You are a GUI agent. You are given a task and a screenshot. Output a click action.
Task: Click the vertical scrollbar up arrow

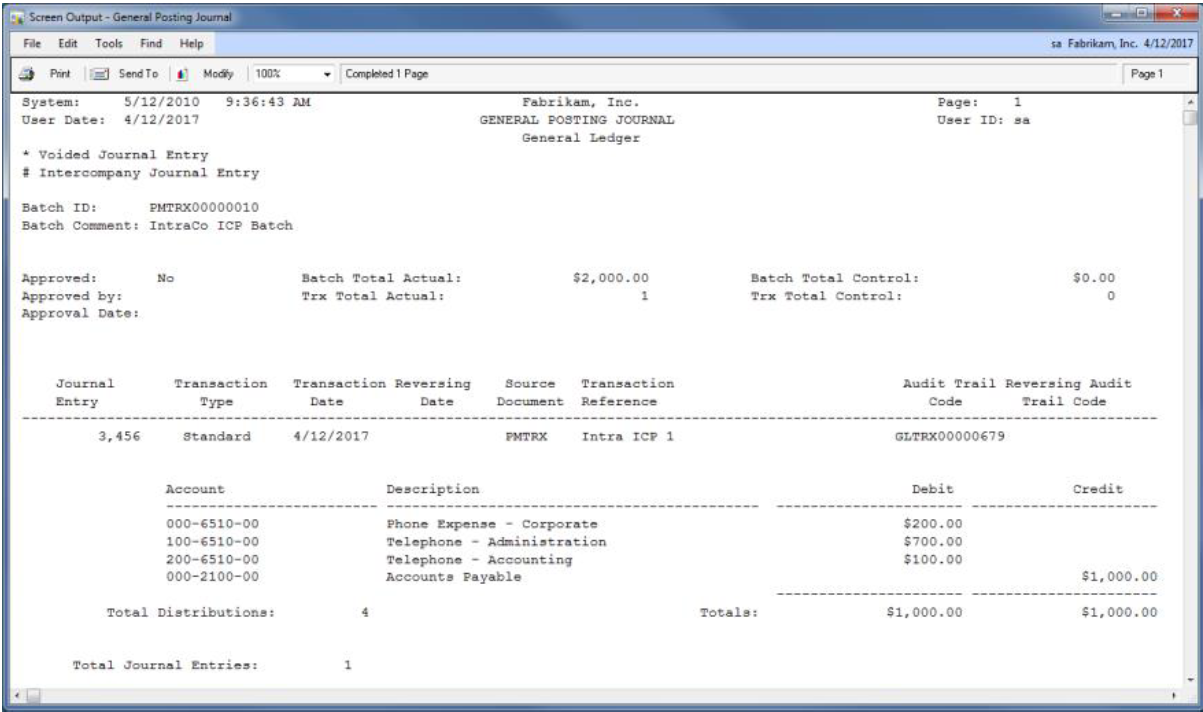(1189, 102)
